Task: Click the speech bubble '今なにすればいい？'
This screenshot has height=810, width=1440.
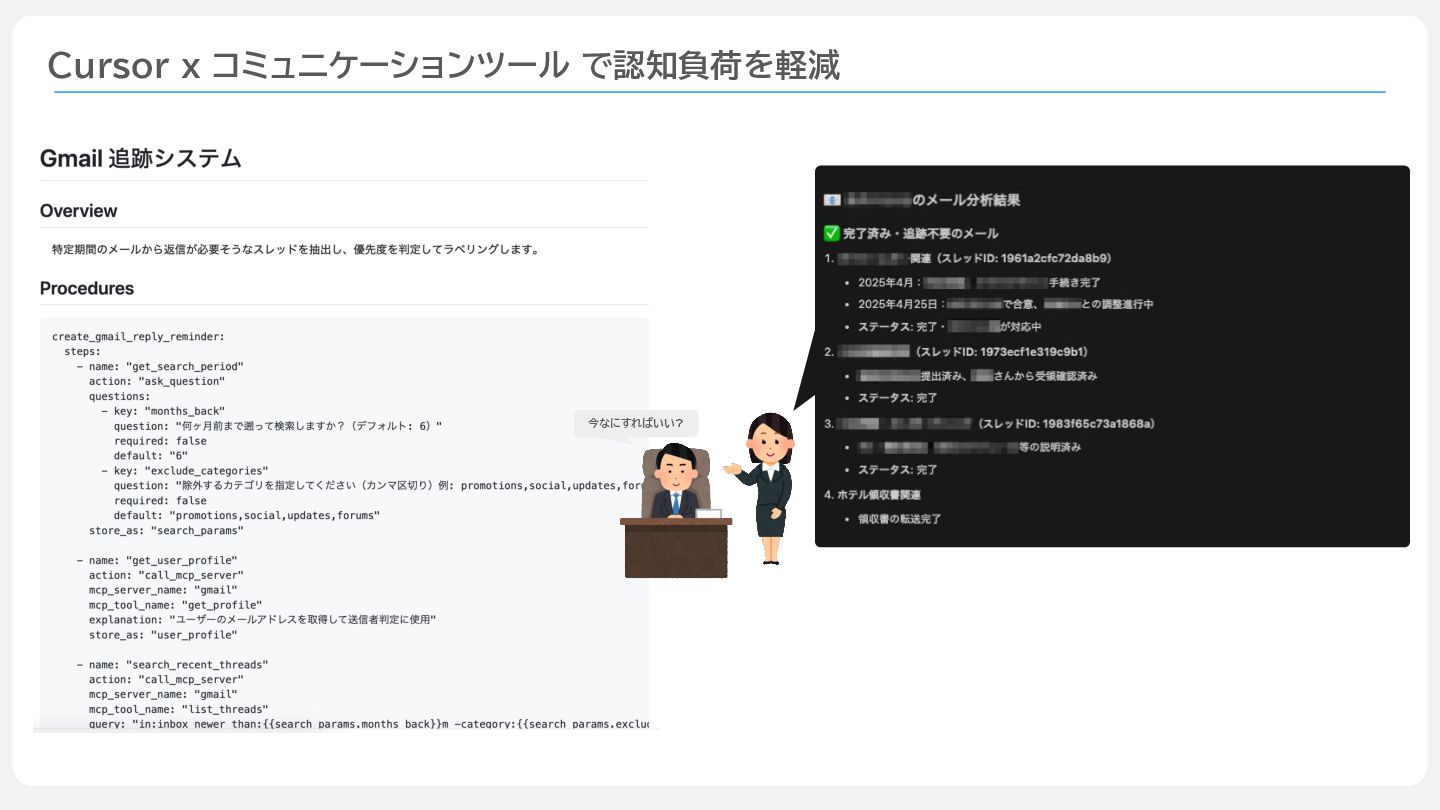Action: (x=636, y=423)
